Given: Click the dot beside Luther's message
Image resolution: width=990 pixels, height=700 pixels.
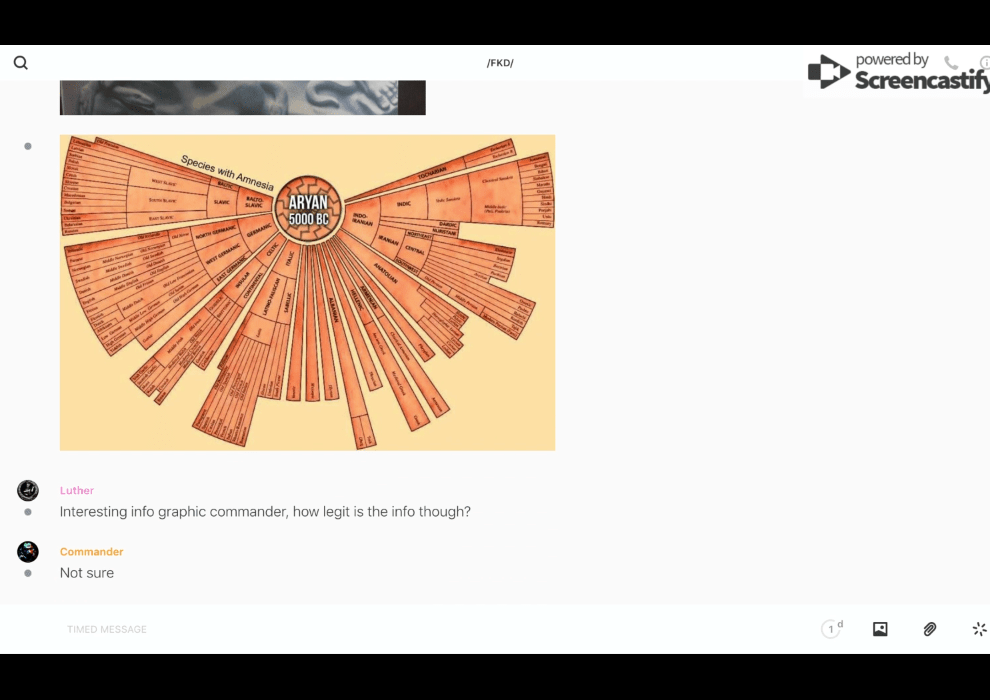Looking at the screenshot, I should pyautogui.click(x=28, y=512).
